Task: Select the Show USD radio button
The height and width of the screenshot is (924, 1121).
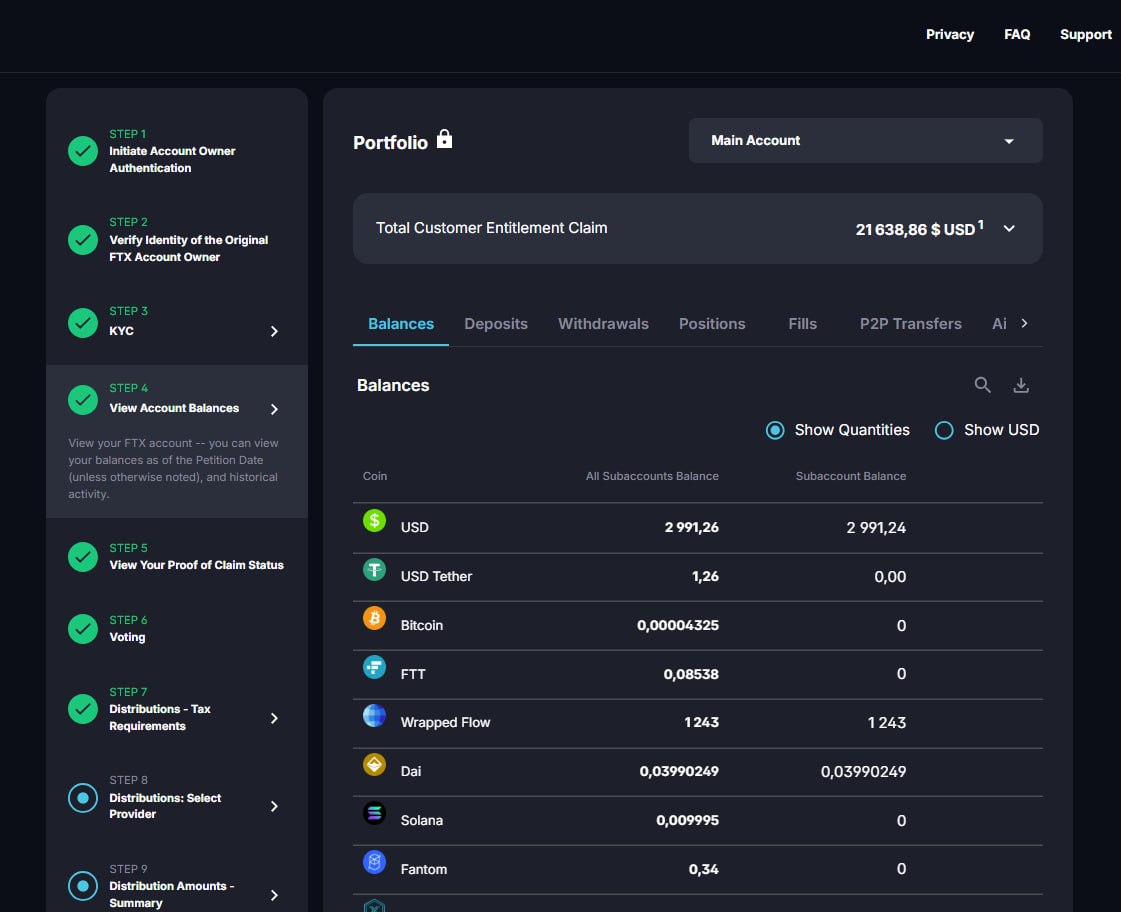Action: tap(944, 431)
